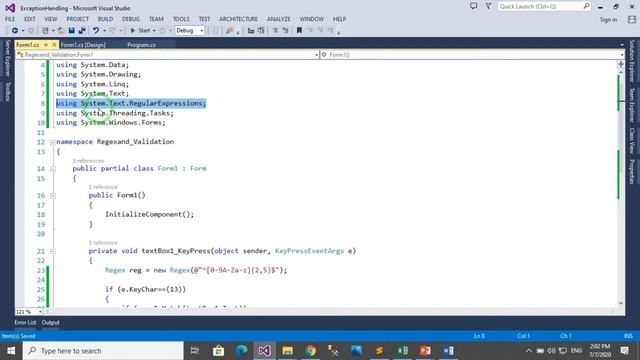Open the BUILD menu

tap(105, 19)
